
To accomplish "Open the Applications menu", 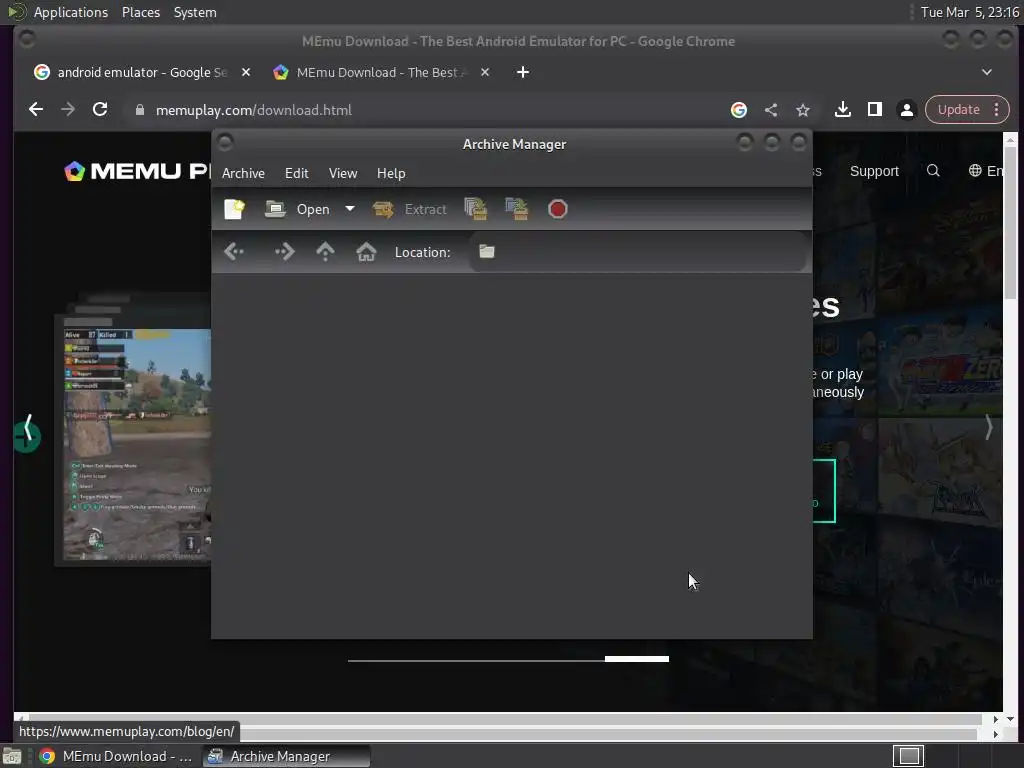I will pyautogui.click(x=71, y=12).
